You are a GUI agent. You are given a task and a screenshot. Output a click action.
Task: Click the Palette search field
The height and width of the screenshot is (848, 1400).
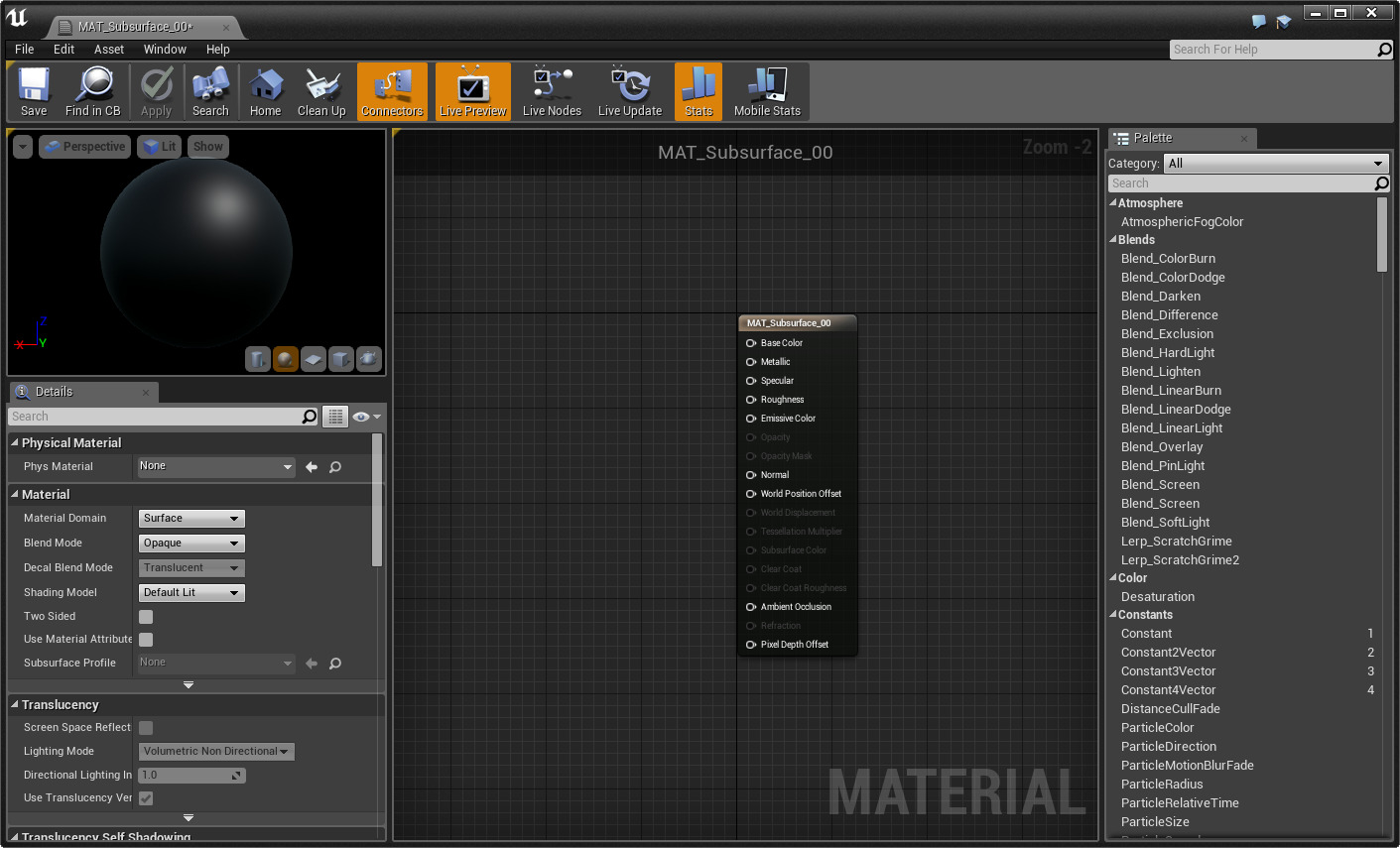[1240, 183]
